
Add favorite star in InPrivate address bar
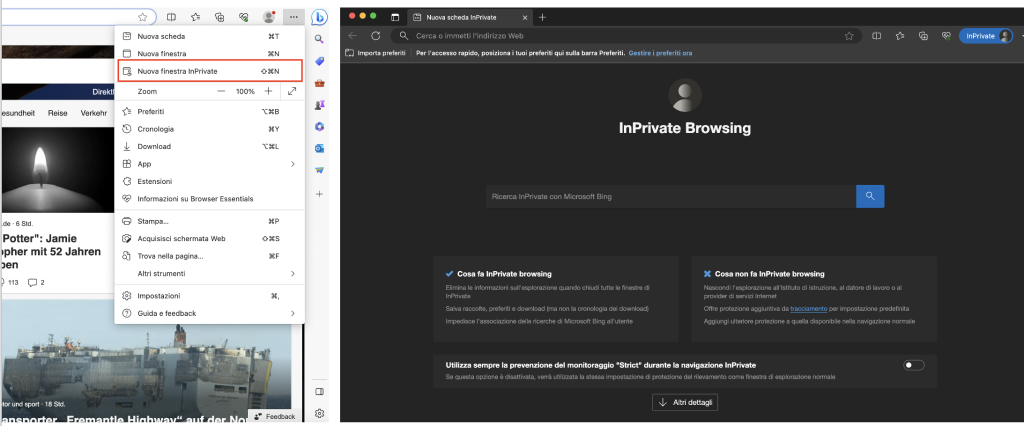pos(849,36)
